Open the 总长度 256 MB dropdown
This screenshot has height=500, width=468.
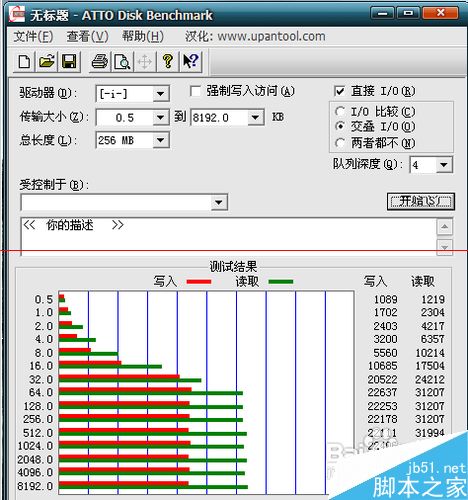(161, 140)
